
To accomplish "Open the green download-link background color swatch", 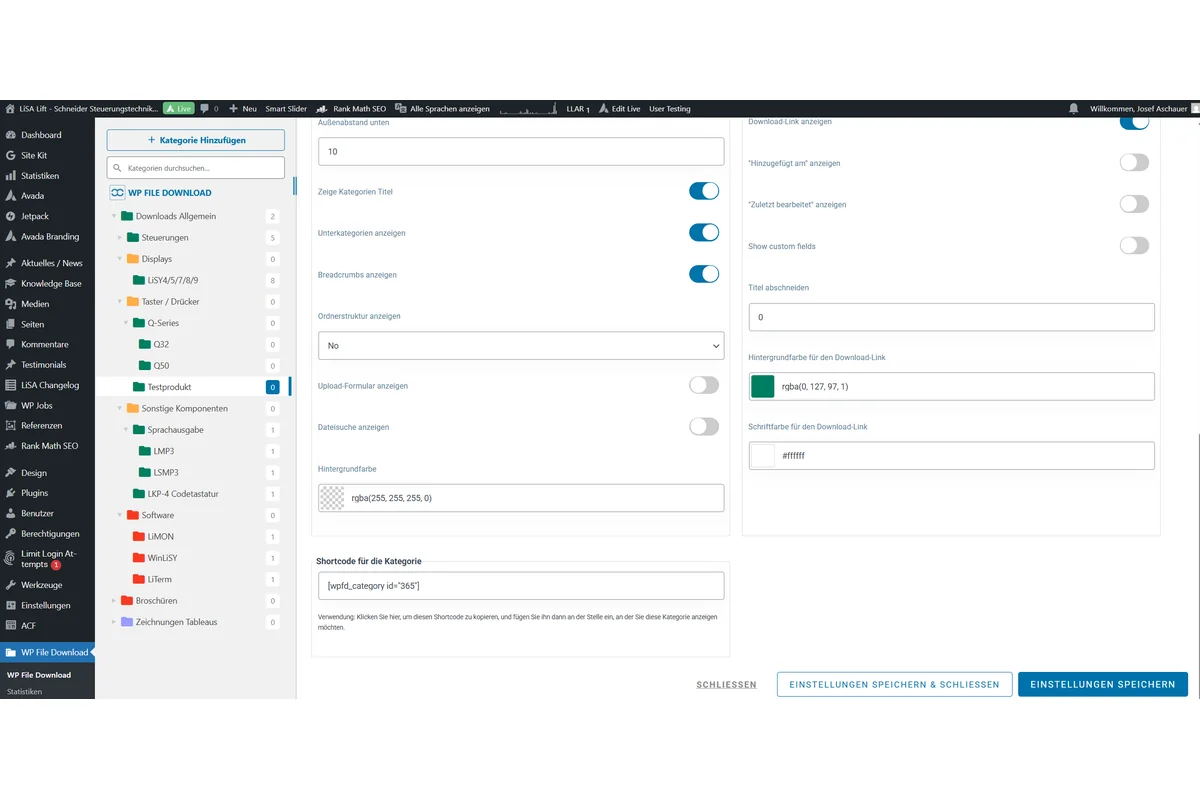I will click(x=763, y=387).
